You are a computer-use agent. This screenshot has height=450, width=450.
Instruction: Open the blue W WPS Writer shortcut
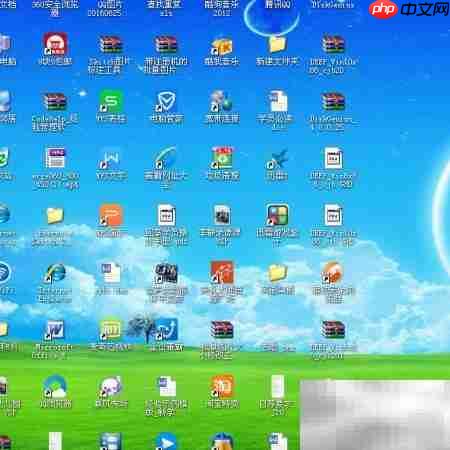111,159
